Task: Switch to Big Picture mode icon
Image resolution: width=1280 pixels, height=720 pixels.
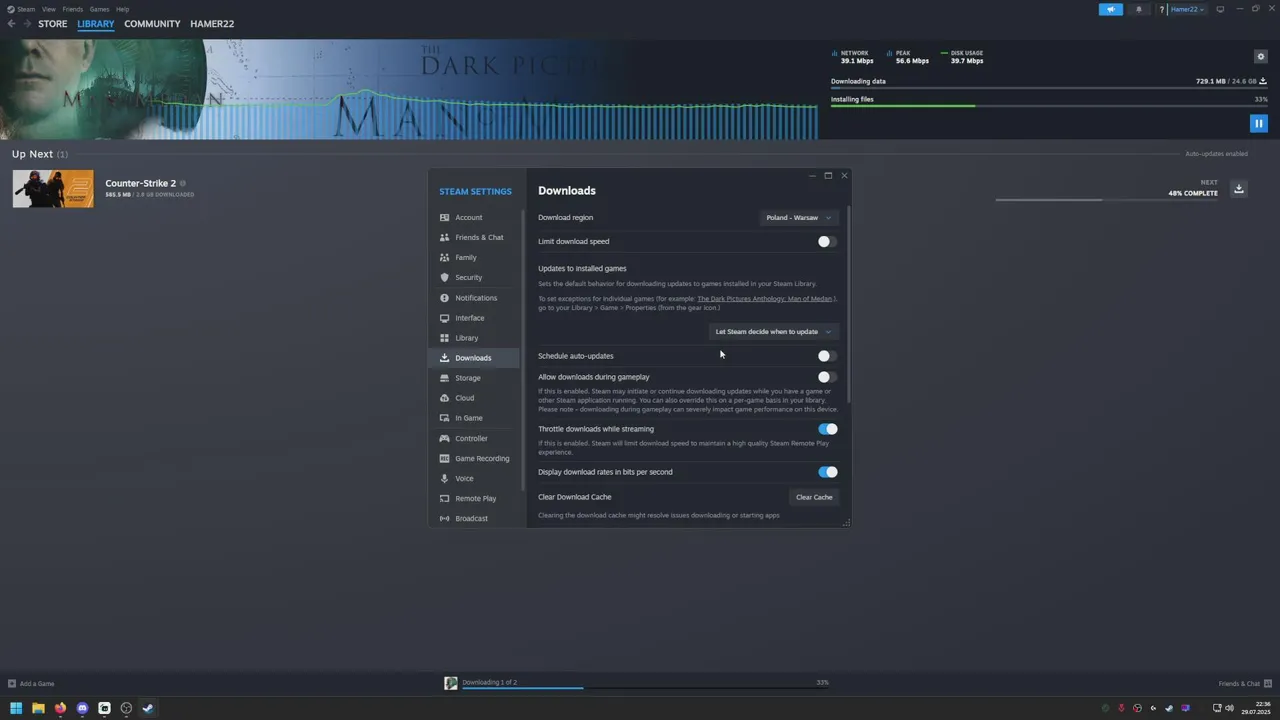Action: click(1220, 9)
